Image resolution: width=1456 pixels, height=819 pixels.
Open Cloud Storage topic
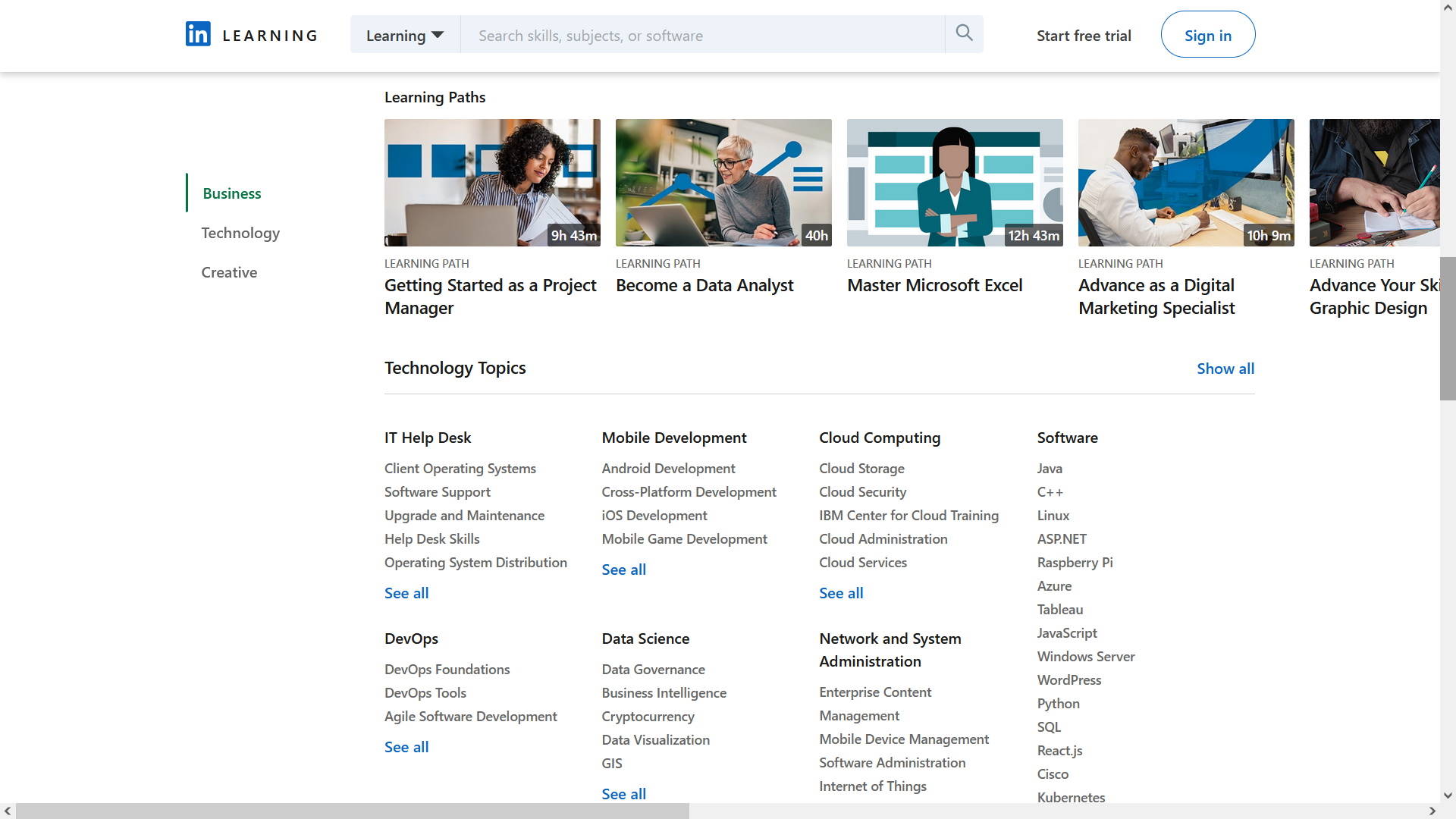(861, 469)
